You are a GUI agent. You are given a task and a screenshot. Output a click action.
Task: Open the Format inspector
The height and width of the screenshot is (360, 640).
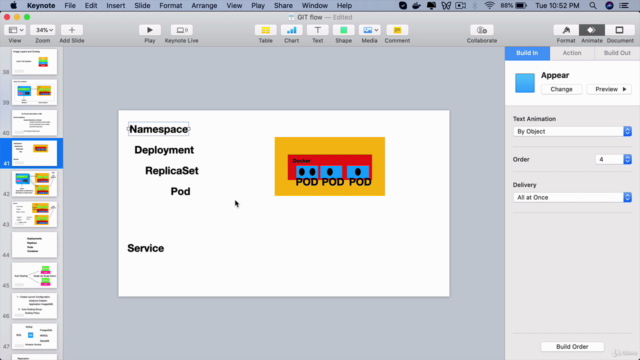pos(566,30)
